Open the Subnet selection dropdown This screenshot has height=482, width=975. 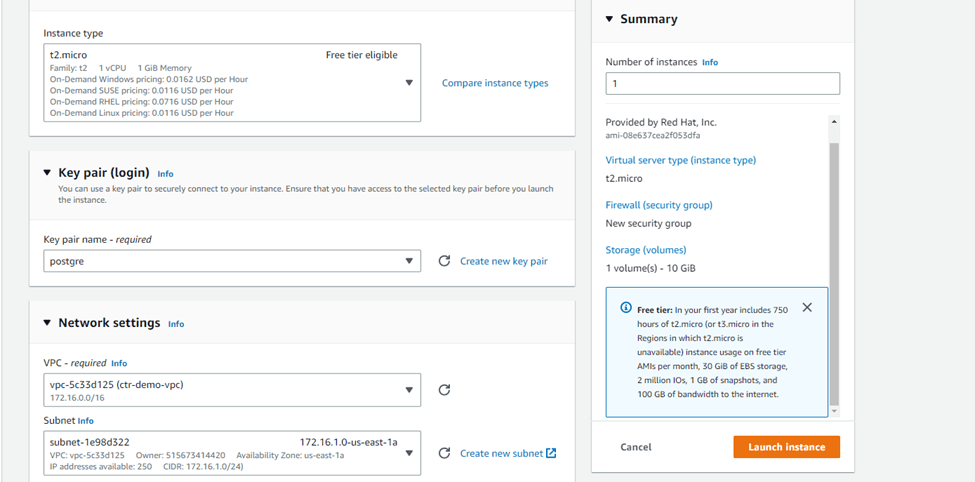point(408,453)
